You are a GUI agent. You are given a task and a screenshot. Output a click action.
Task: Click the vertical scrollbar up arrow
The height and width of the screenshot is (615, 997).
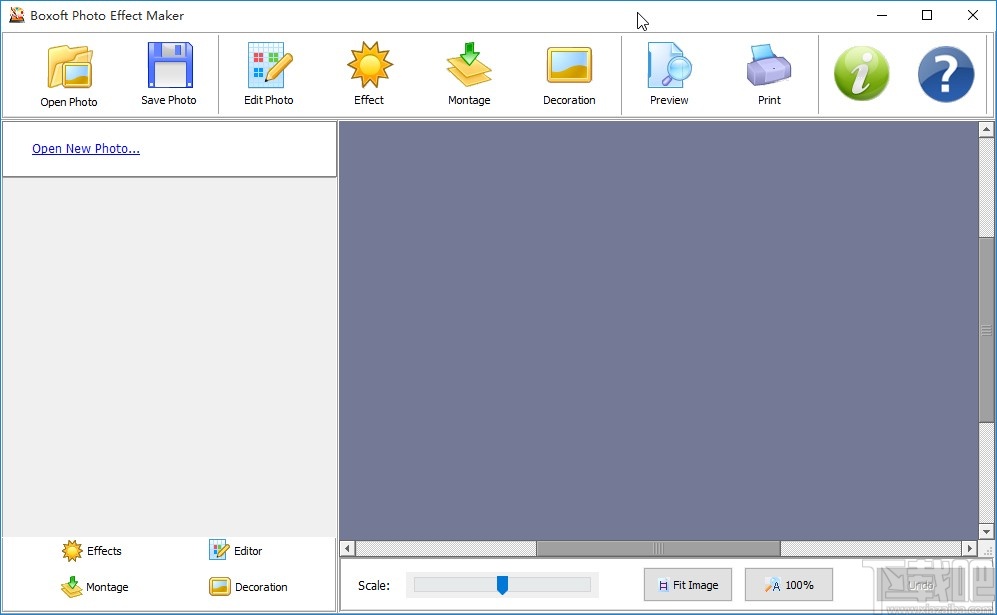pyautogui.click(x=987, y=130)
